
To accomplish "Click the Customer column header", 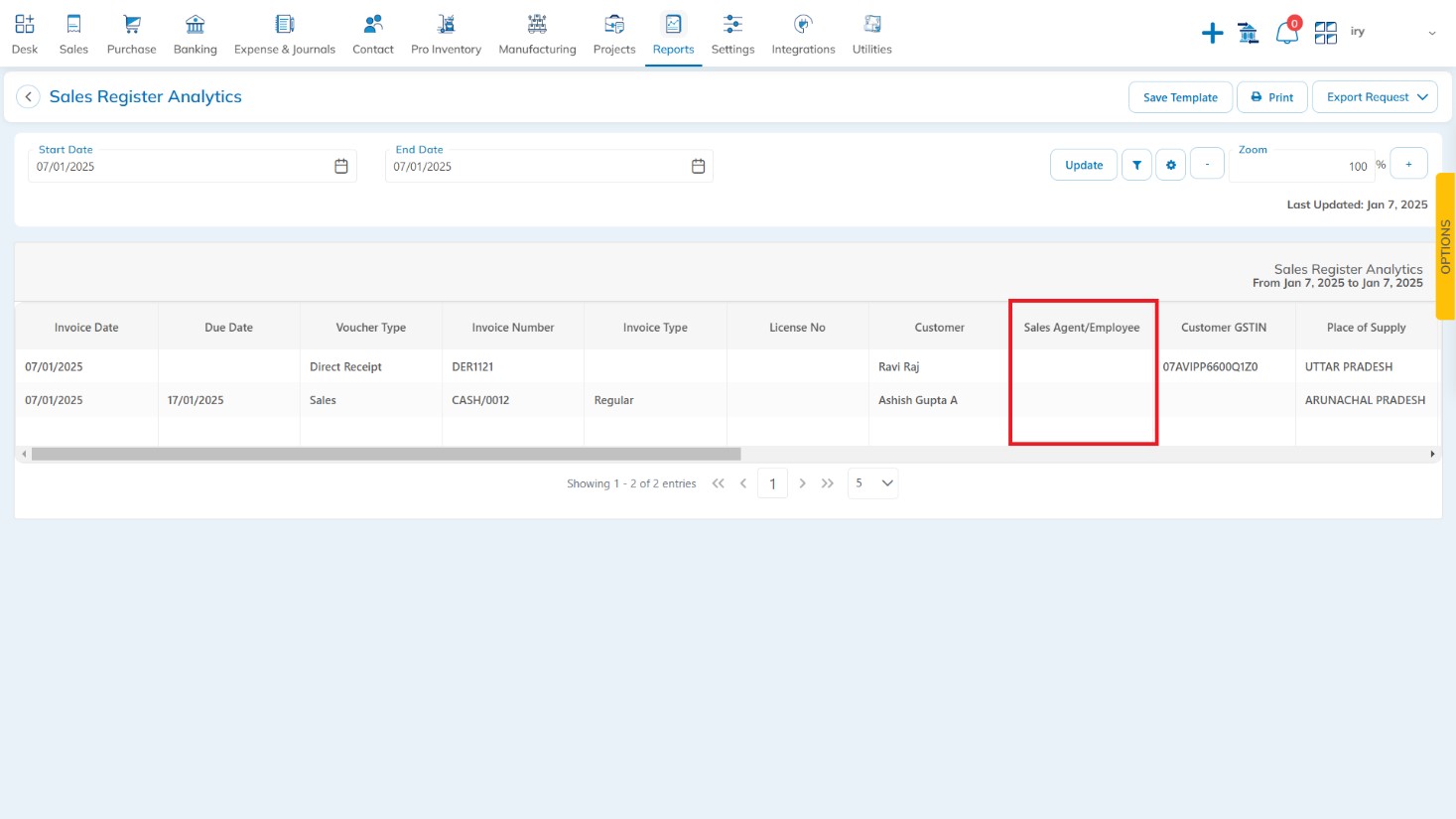I will [940, 328].
